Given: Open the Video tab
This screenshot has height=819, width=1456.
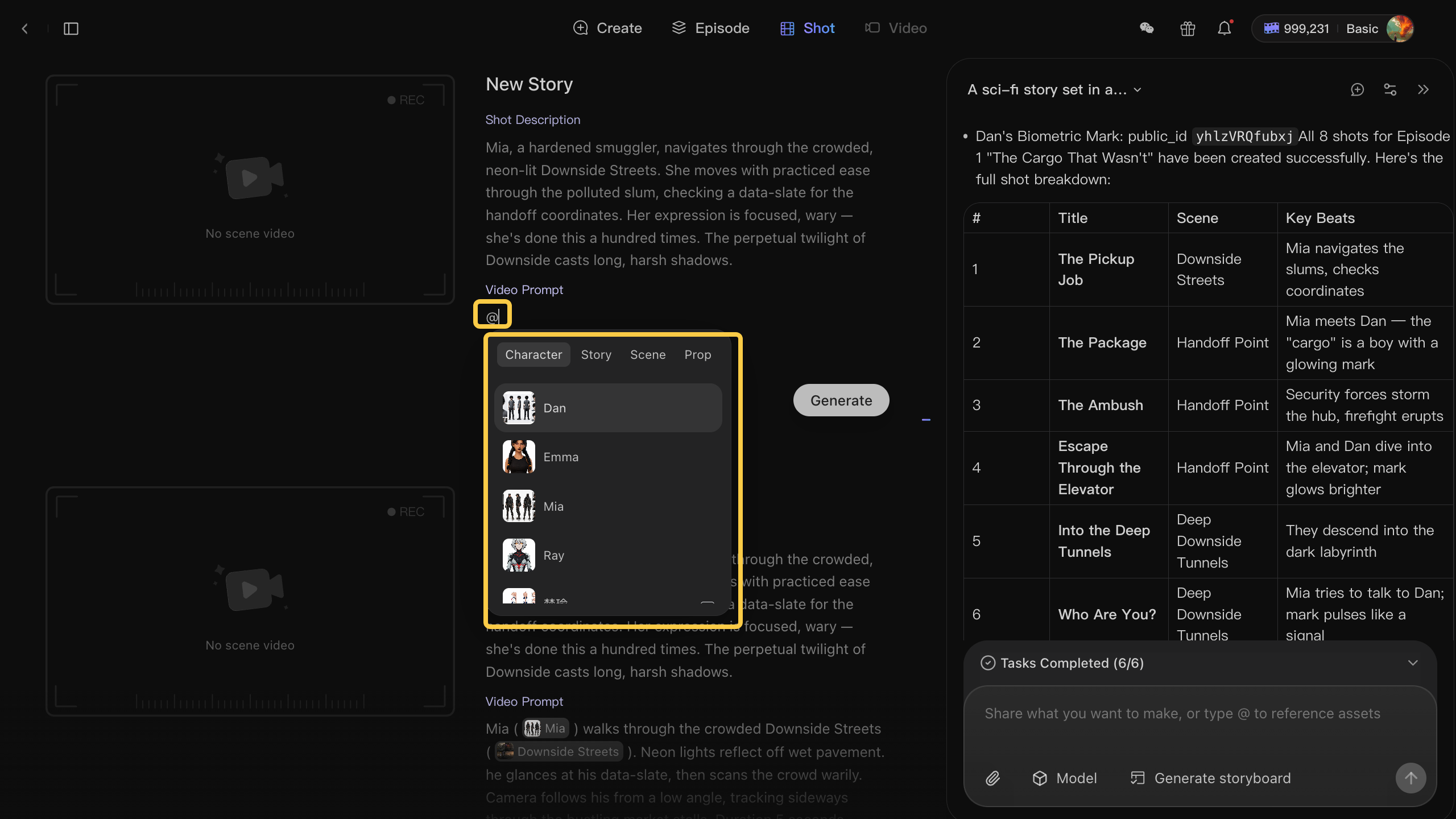Looking at the screenshot, I should (x=896, y=28).
